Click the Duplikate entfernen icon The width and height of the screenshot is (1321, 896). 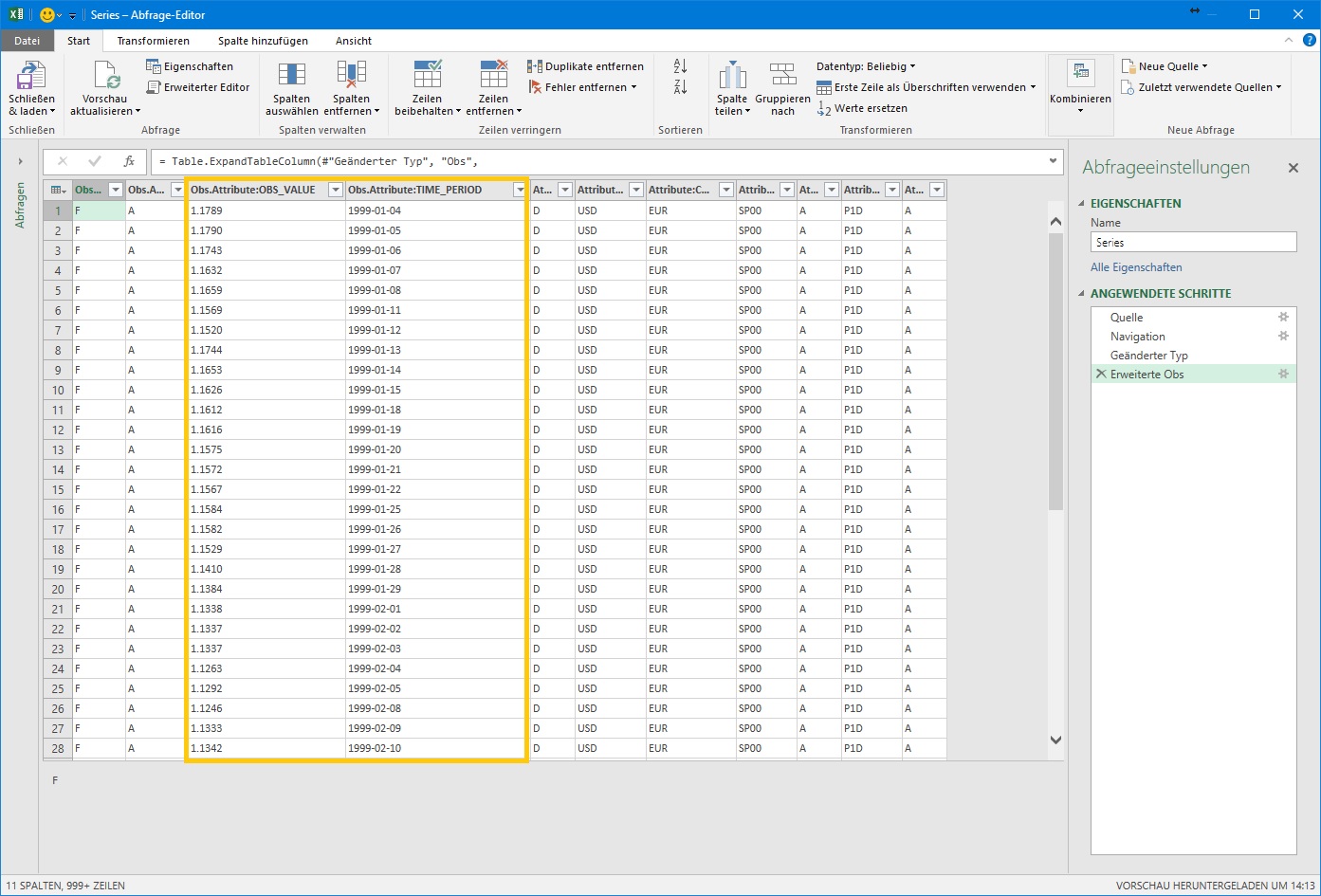(586, 65)
